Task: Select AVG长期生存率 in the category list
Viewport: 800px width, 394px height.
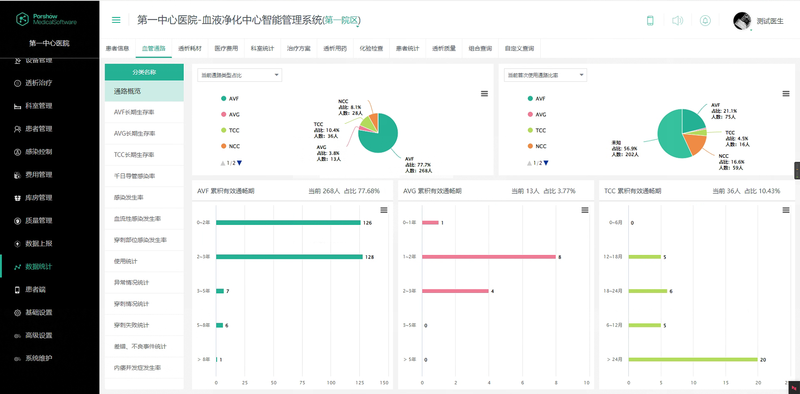Action: coord(144,133)
